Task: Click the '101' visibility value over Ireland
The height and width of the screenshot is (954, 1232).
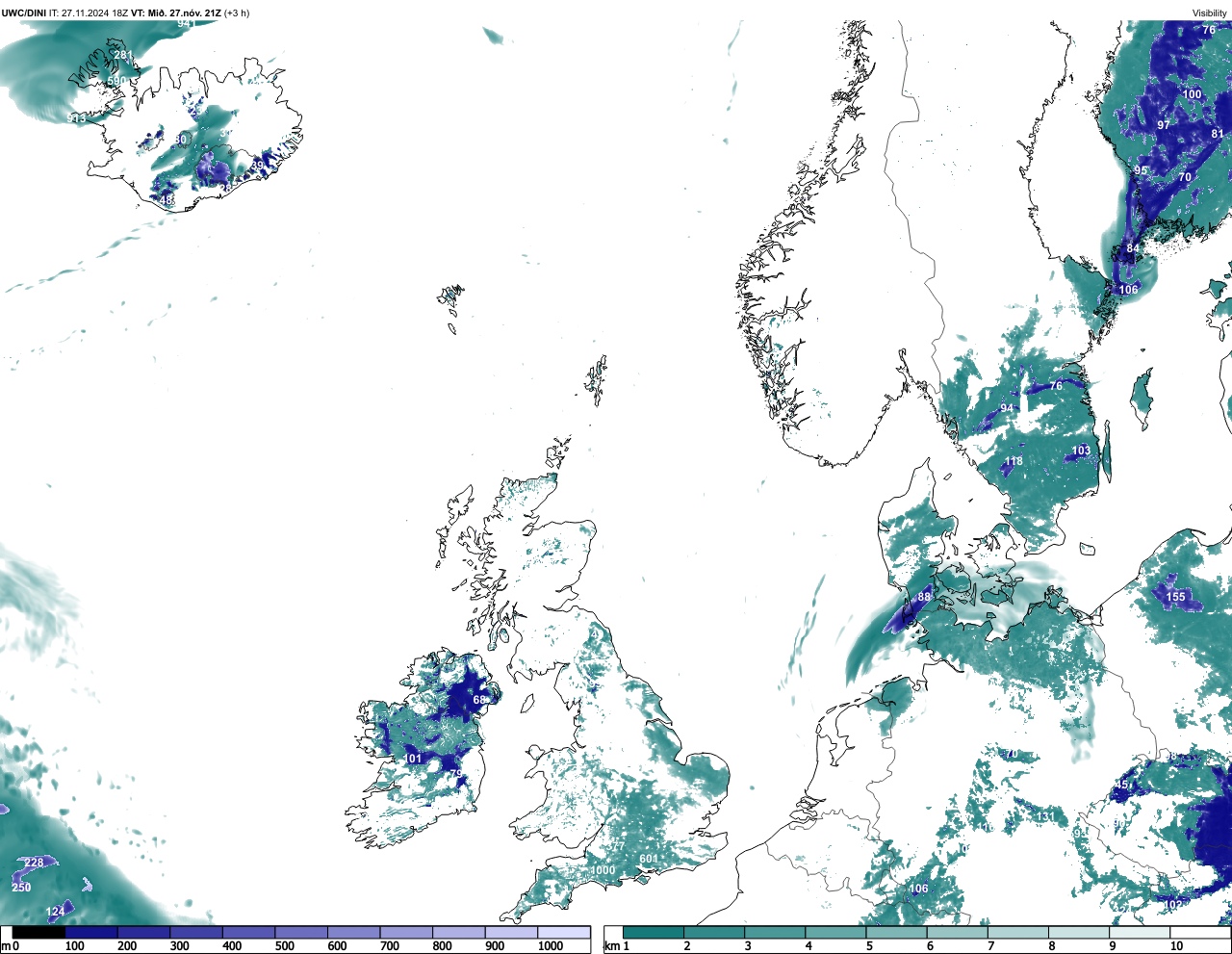Action: pyautogui.click(x=413, y=759)
